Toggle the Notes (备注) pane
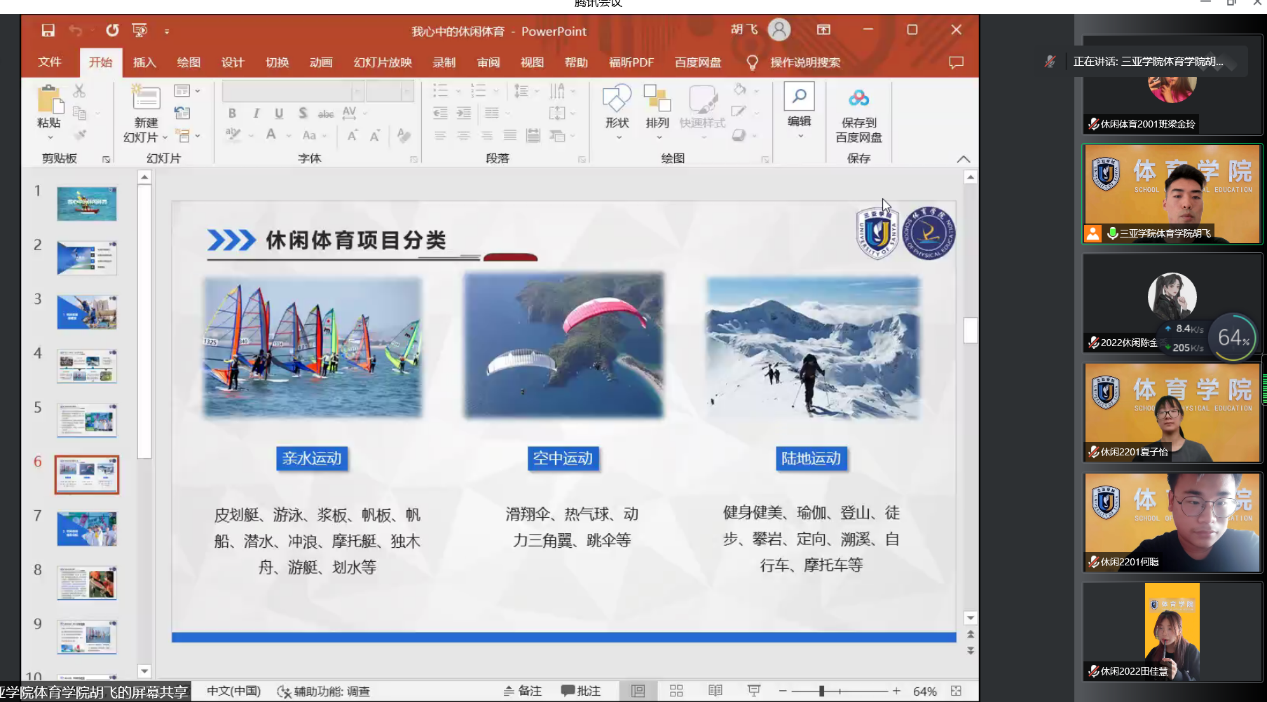The image size is (1267, 702). pos(522,691)
